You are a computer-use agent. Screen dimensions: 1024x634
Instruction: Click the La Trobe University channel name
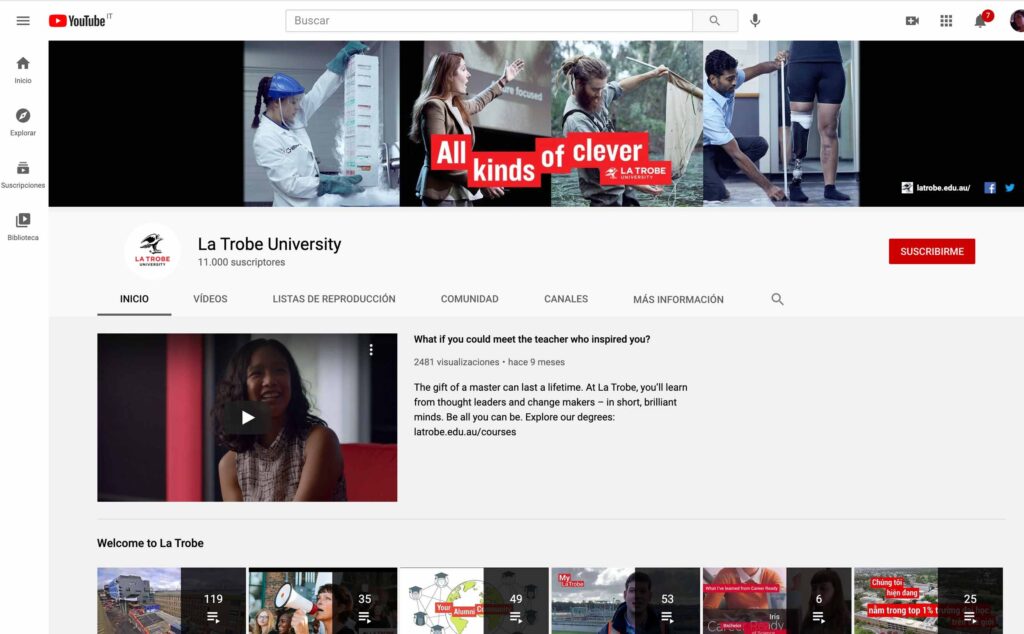pyautogui.click(x=269, y=244)
